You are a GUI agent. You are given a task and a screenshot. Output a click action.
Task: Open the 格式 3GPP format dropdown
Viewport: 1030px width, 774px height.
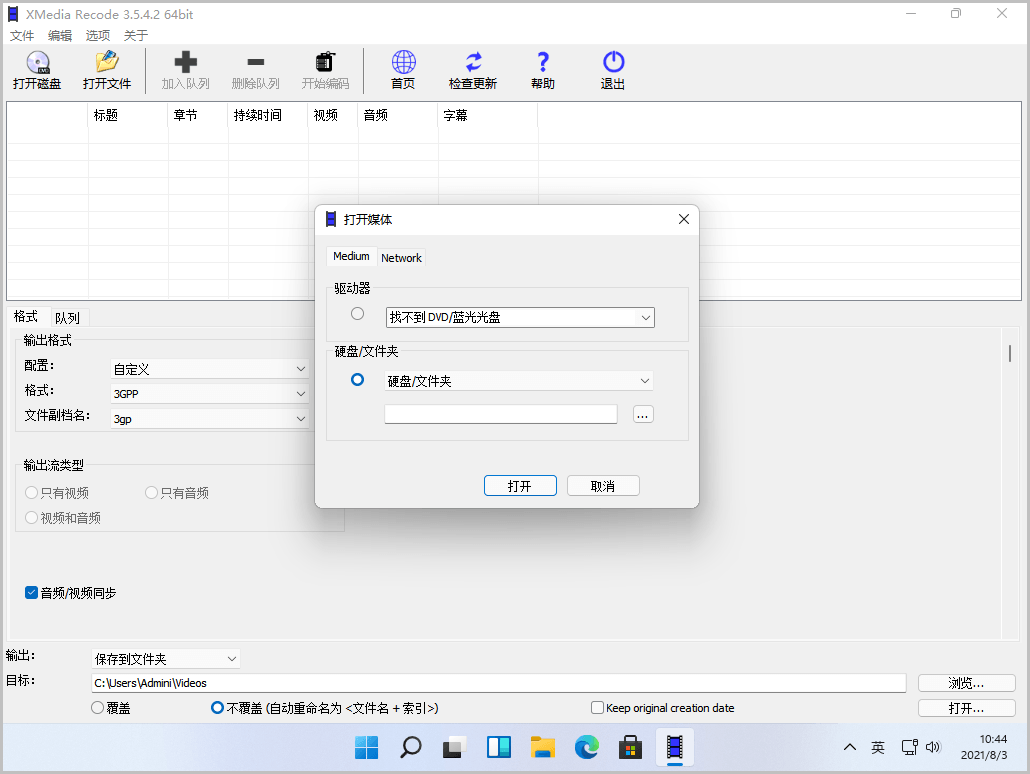[210, 394]
